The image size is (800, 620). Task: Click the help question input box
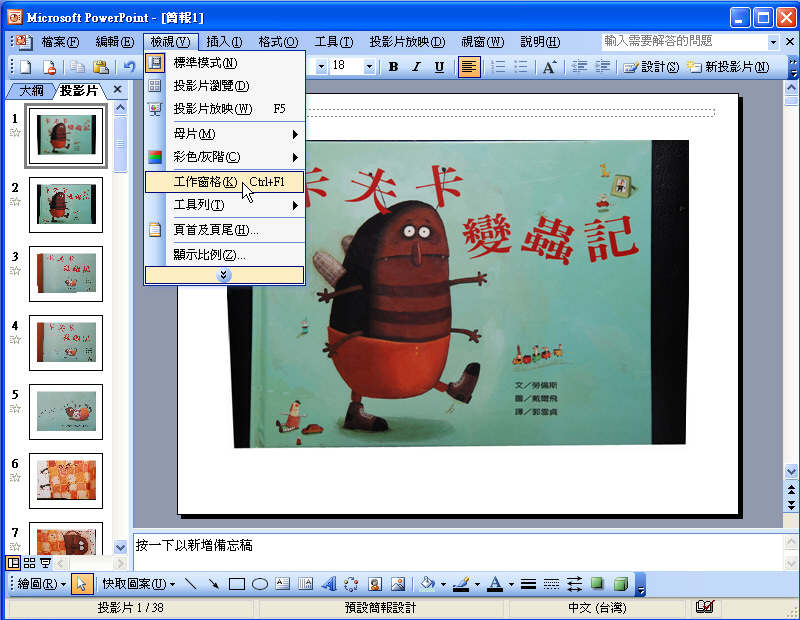tap(684, 42)
